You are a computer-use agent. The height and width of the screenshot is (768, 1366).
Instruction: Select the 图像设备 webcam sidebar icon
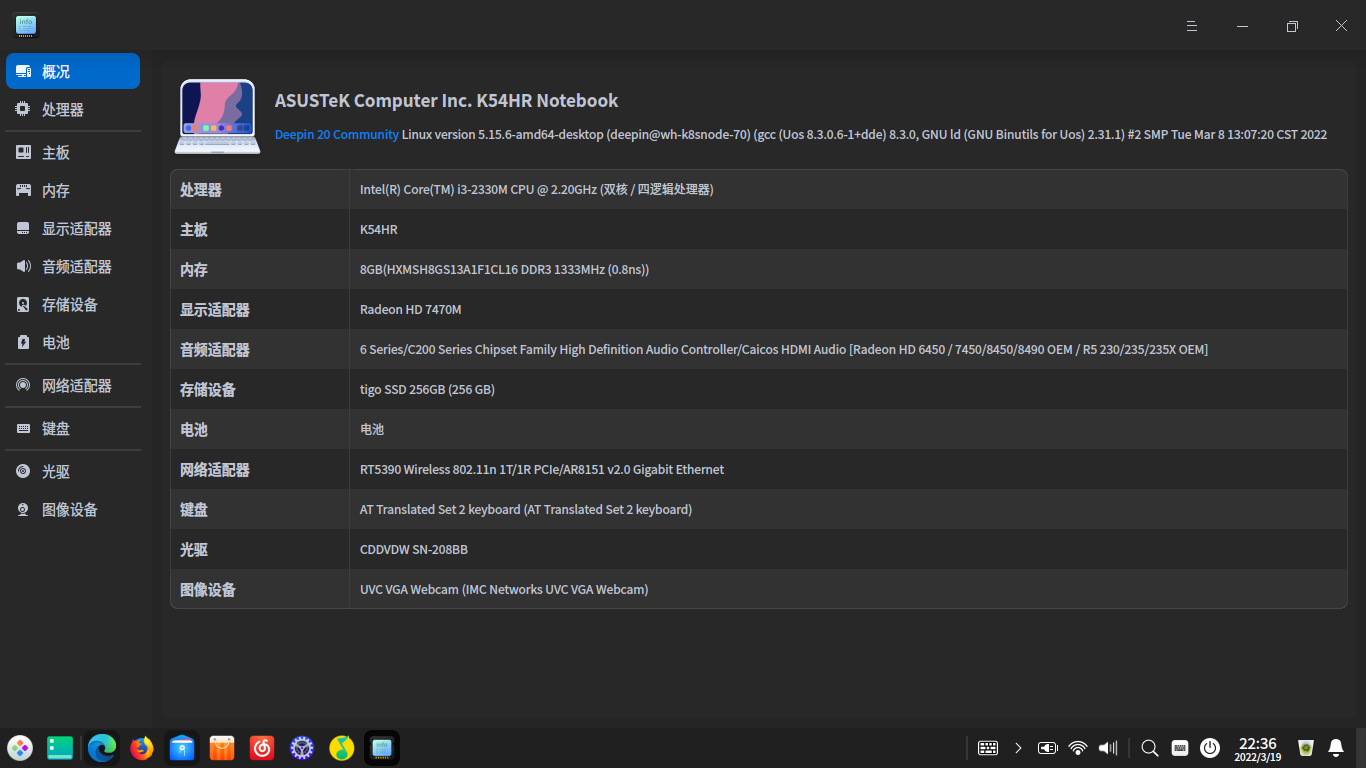click(23, 510)
